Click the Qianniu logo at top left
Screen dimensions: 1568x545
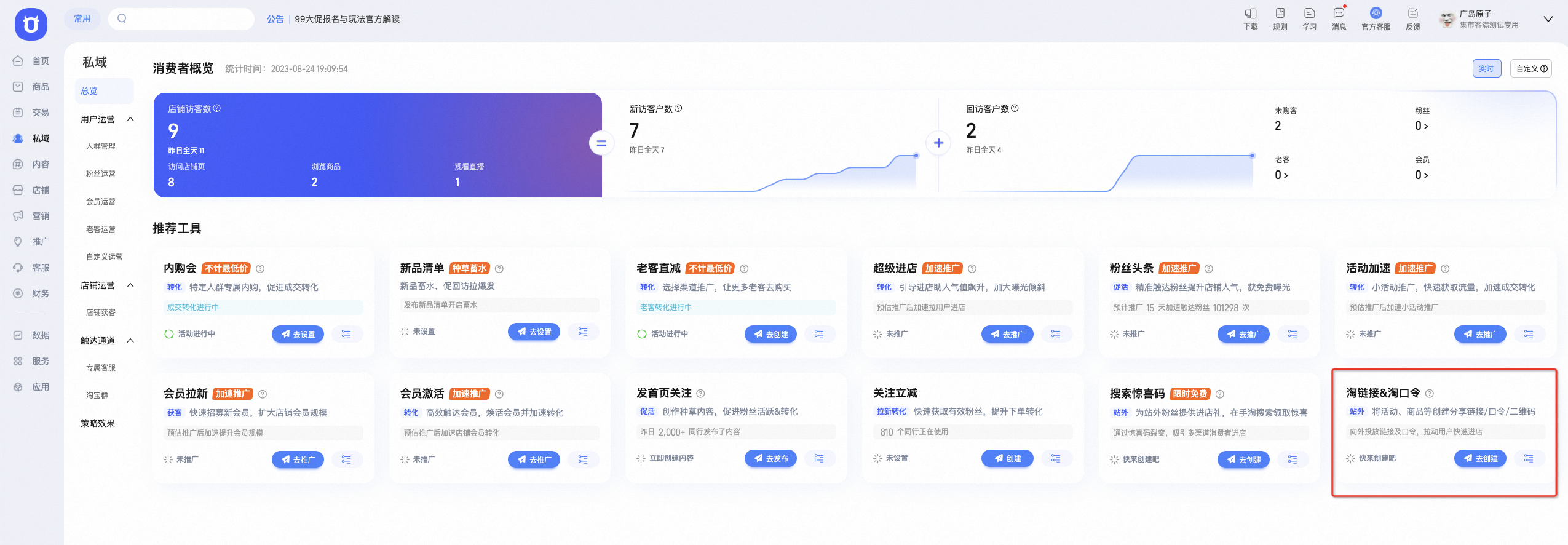31,24
